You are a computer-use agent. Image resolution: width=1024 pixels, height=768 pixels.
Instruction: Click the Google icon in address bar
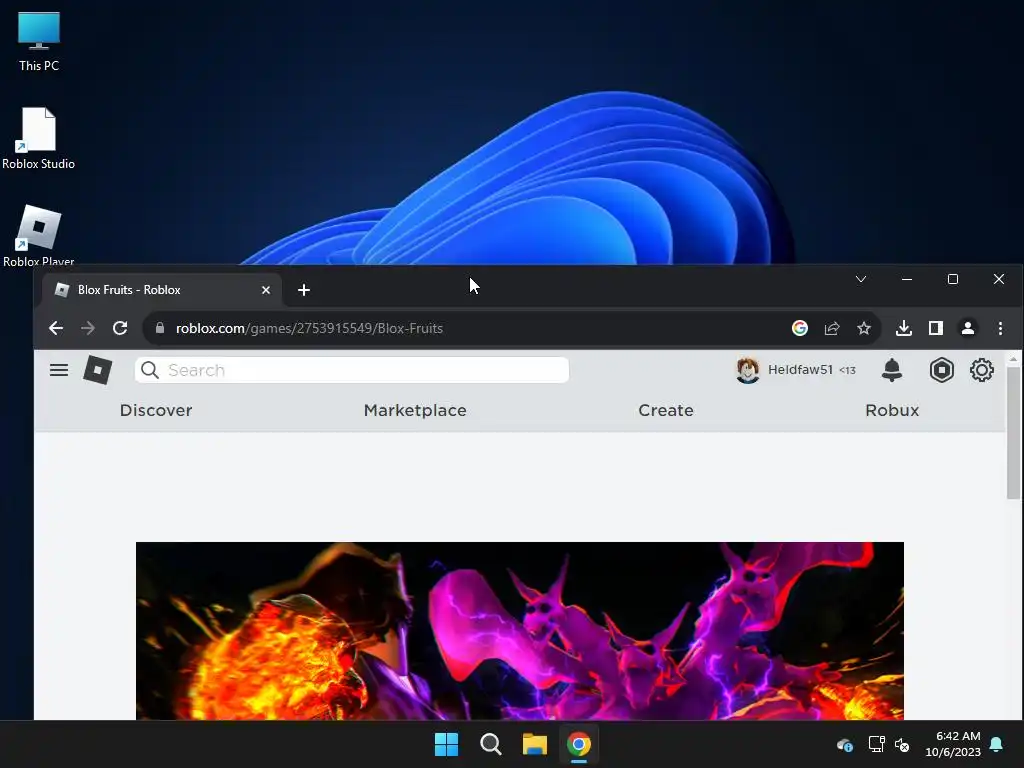[800, 328]
